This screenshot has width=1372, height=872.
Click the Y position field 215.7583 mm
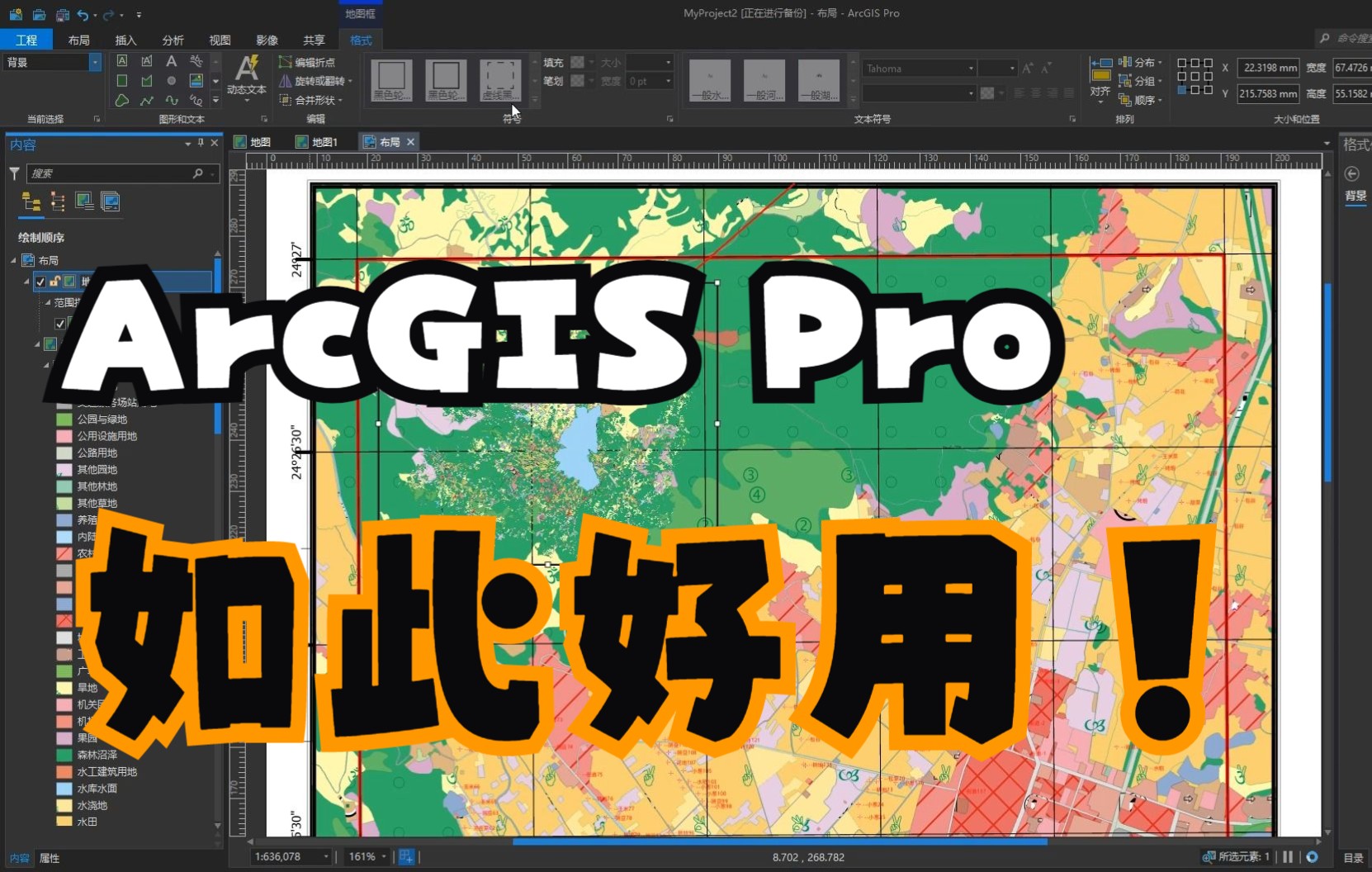(x=1268, y=93)
